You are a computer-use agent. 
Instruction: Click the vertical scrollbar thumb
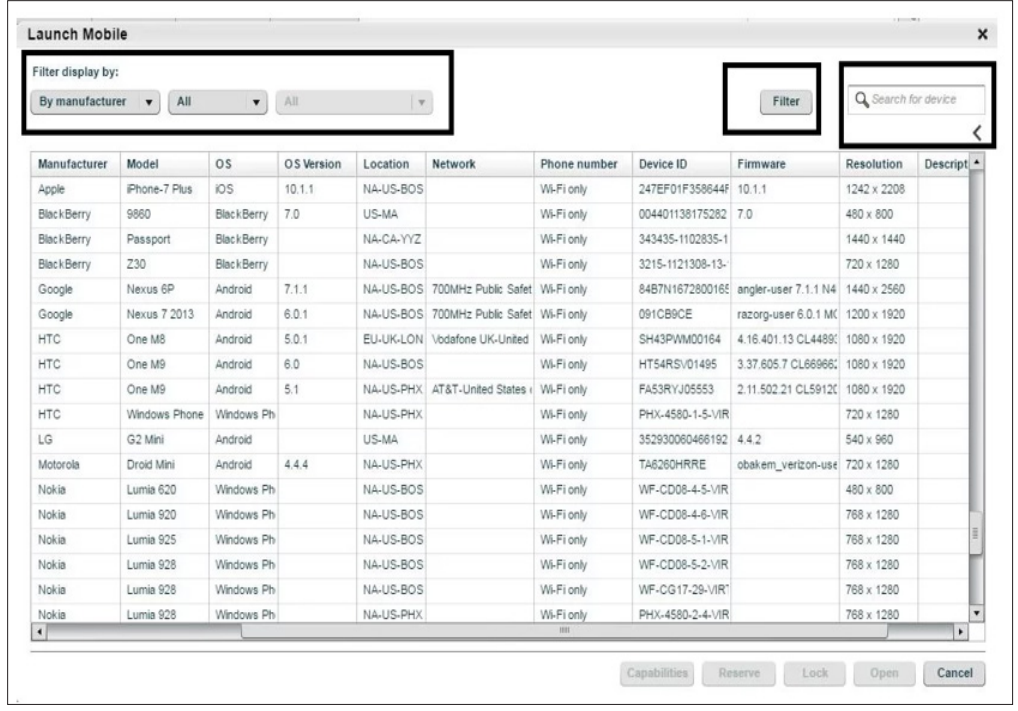pyautogui.click(x=976, y=533)
